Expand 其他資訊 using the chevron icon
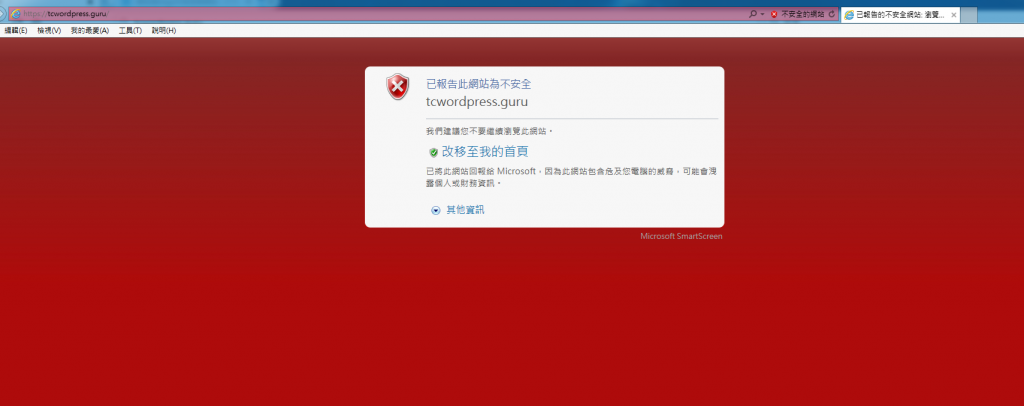This screenshot has width=1024, height=406. coord(436,210)
